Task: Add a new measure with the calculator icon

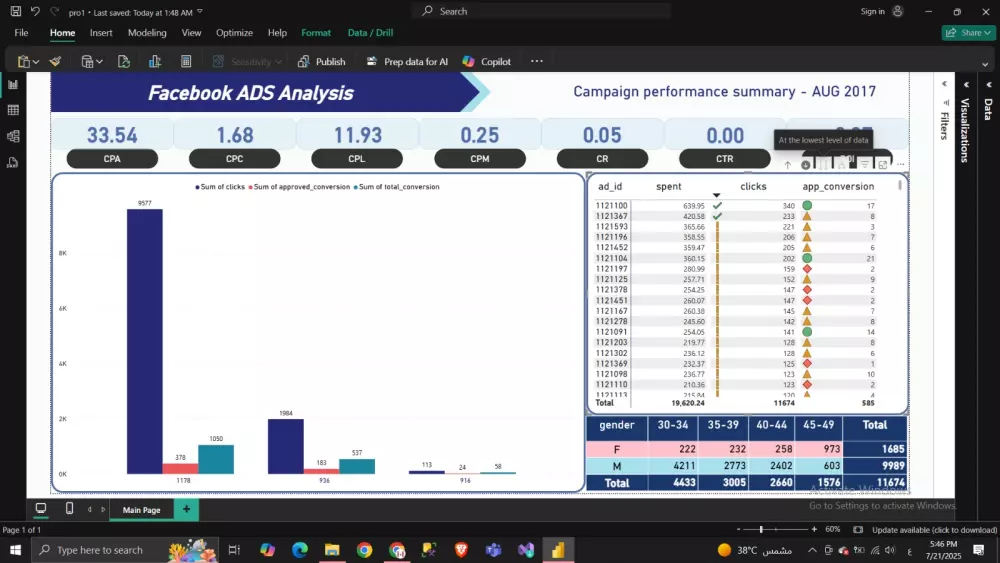Action: (x=186, y=62)
